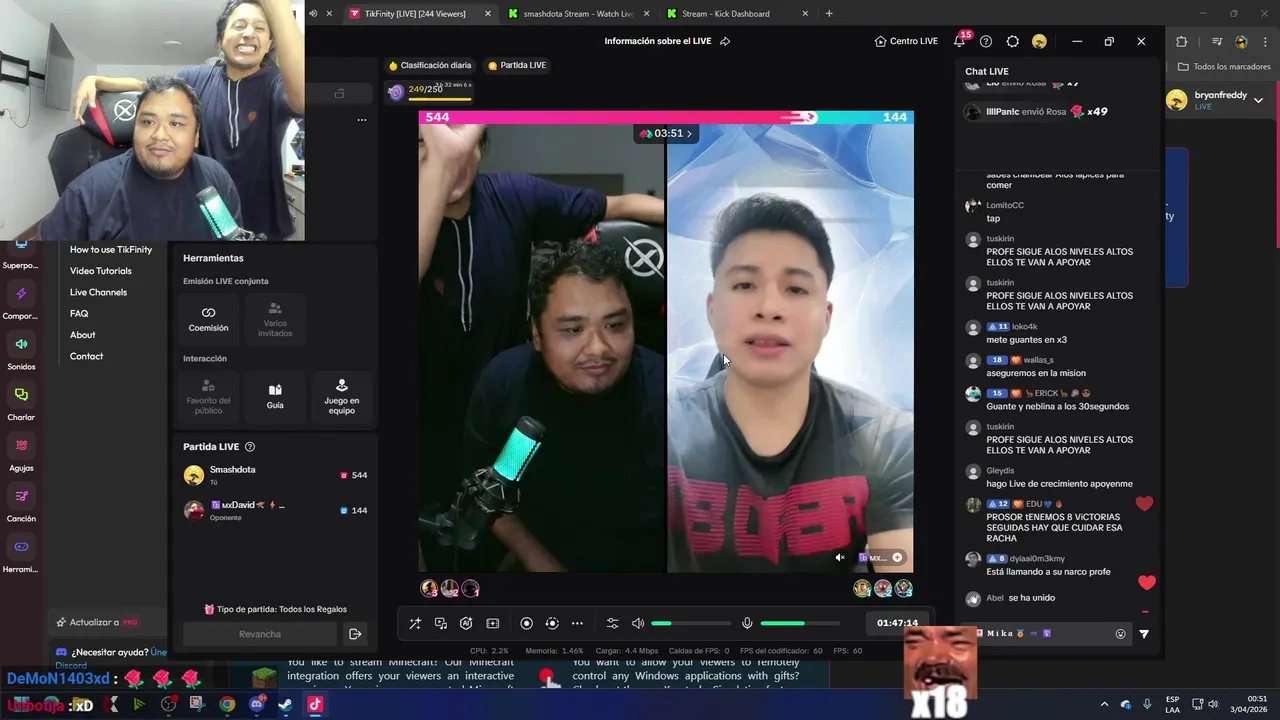The image size is (1280, 720).
Task: Open a new browser tab
Action: 829,14
